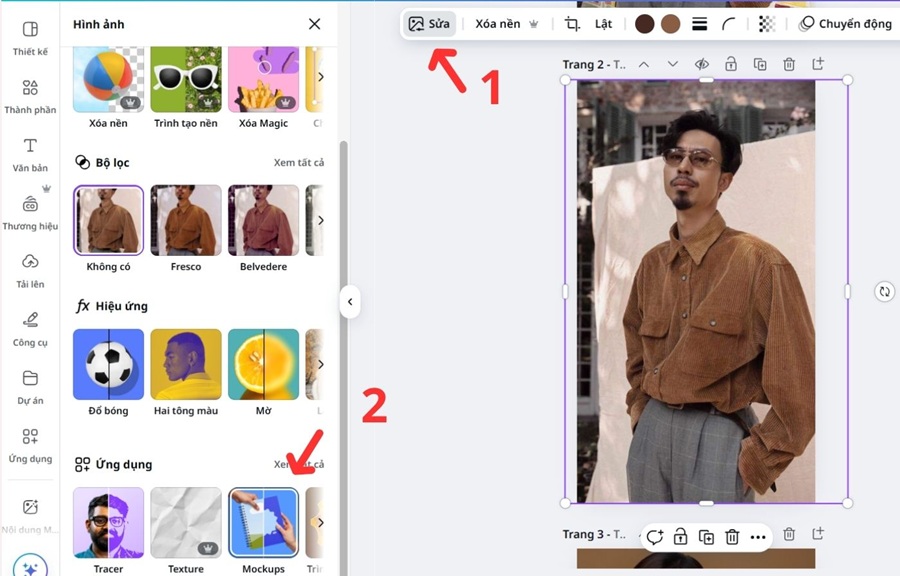Viewport: 900px width, 576px height.
Task: Open the transparency checkerboard icon
Action: [x=767, y=24]
